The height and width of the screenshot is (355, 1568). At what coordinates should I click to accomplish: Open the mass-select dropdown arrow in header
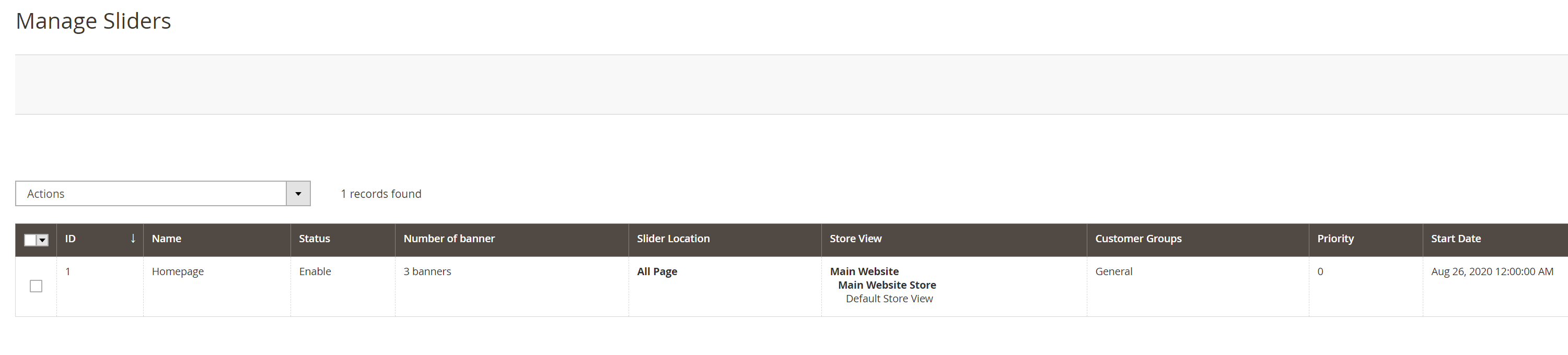click(x=43, y=240)
